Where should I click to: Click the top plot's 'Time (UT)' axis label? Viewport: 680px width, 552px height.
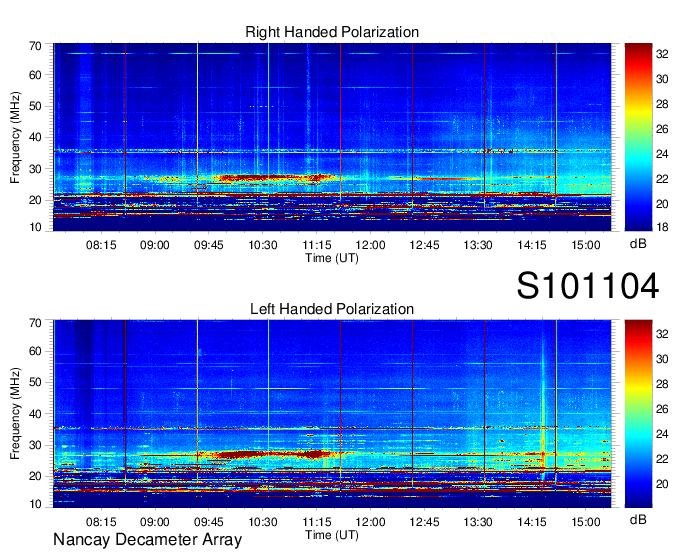pos(332,258)
